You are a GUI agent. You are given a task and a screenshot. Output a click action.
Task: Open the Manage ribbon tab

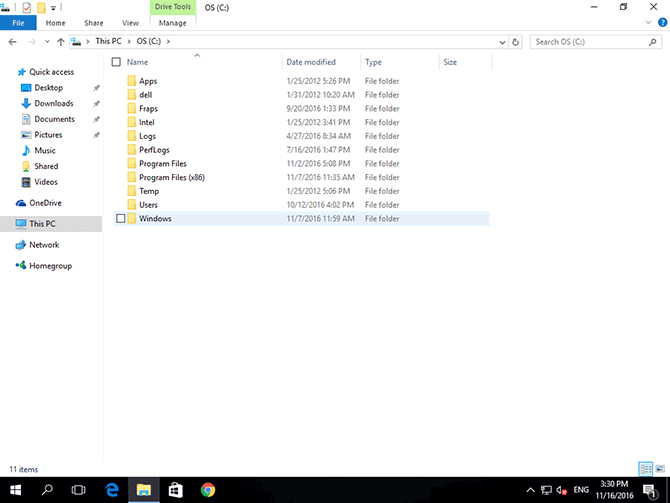(x=173, y=23)
